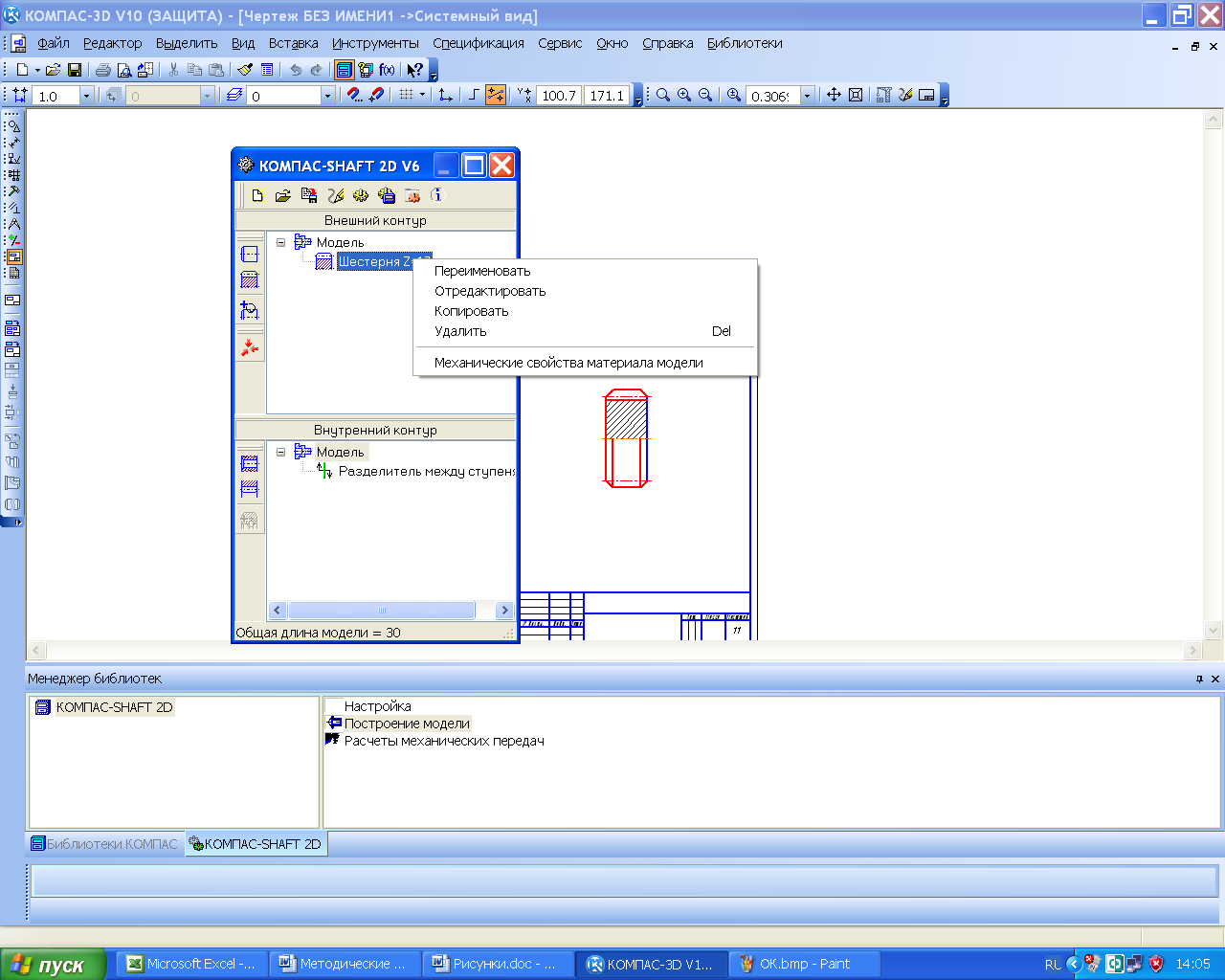Open model icon in SHAFT 2D toolbar

282,195
